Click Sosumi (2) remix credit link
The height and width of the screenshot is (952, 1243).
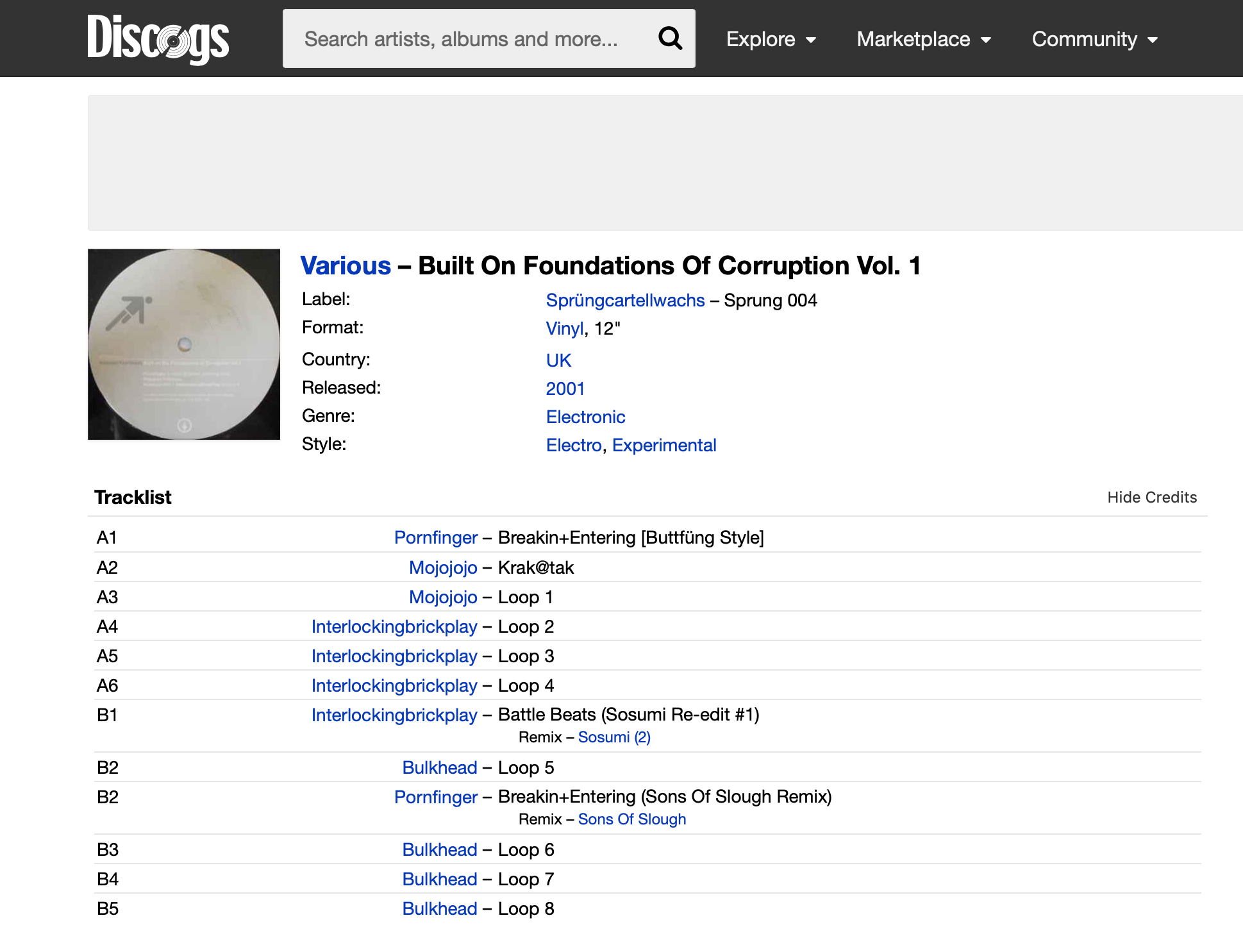coord(614,737)
